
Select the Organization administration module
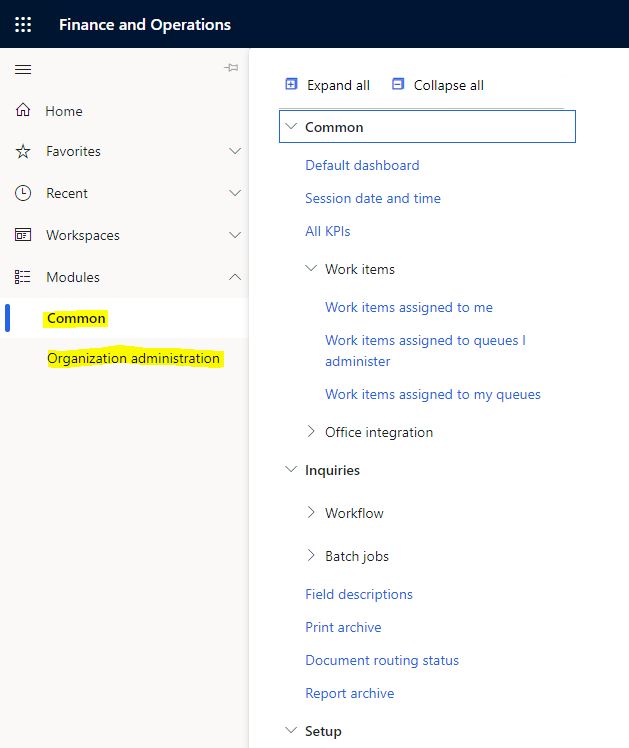(133, 358)
